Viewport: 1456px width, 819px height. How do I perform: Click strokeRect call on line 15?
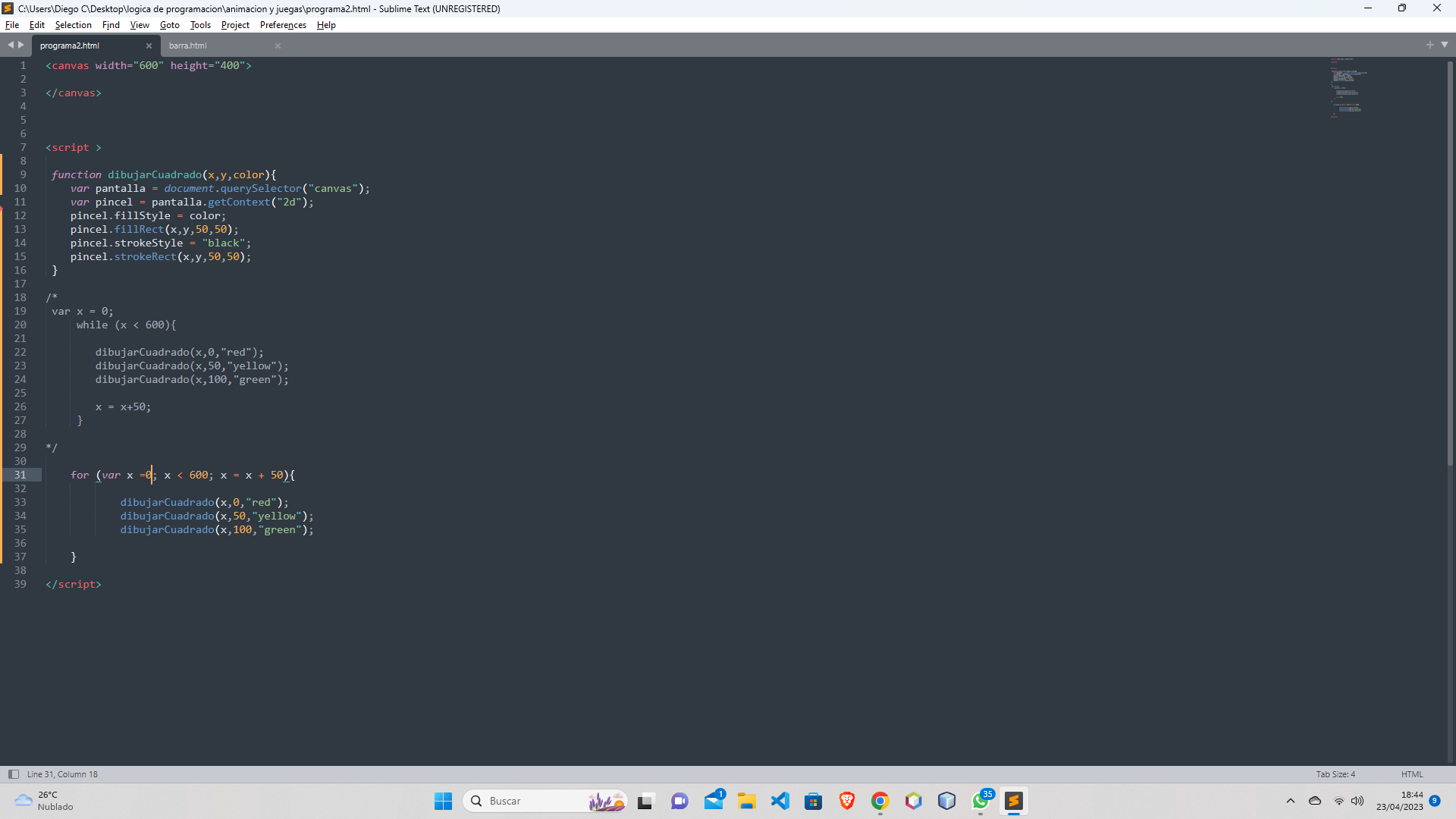pyautogui.click(x=146, y=256)
